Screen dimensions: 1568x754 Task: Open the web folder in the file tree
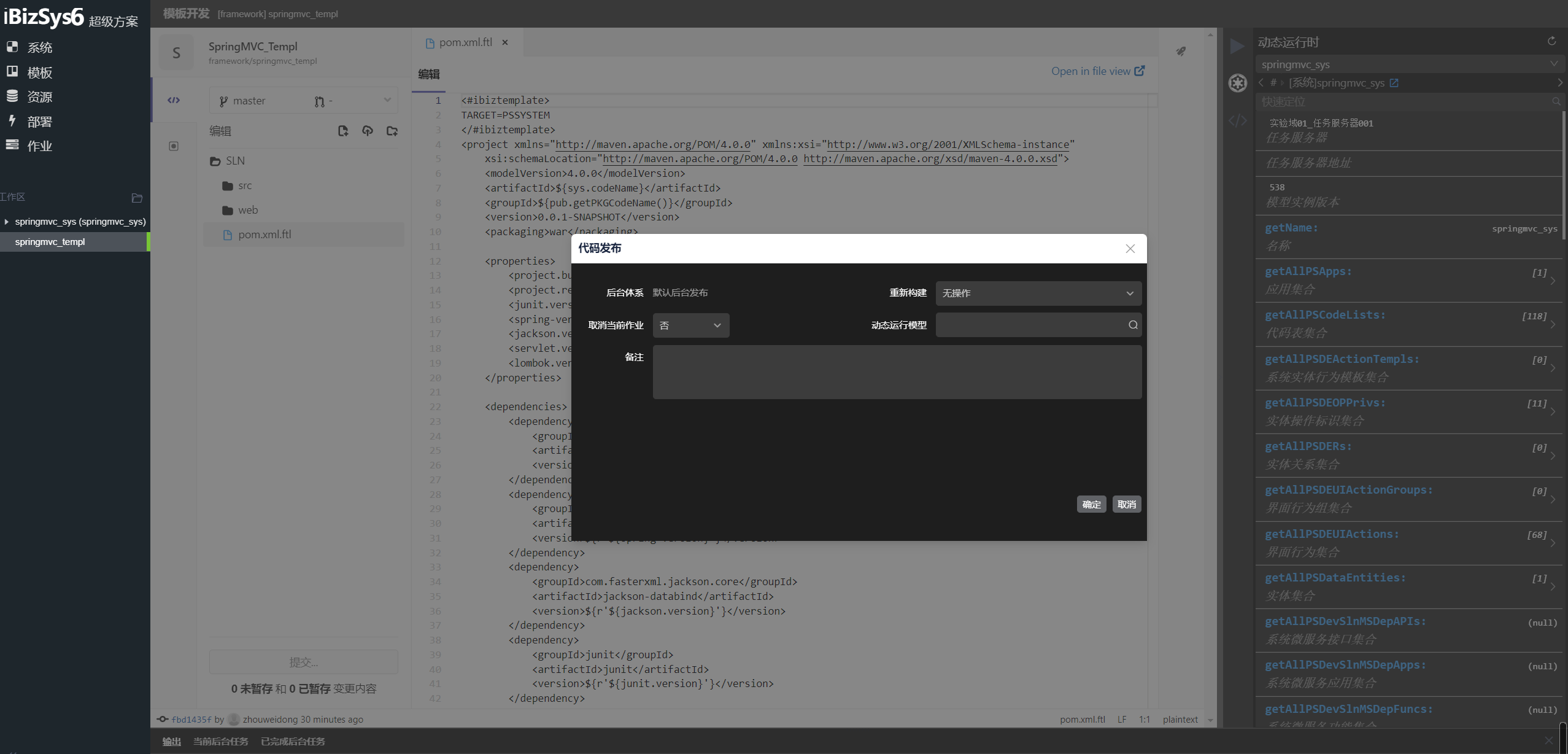[240, 210]
